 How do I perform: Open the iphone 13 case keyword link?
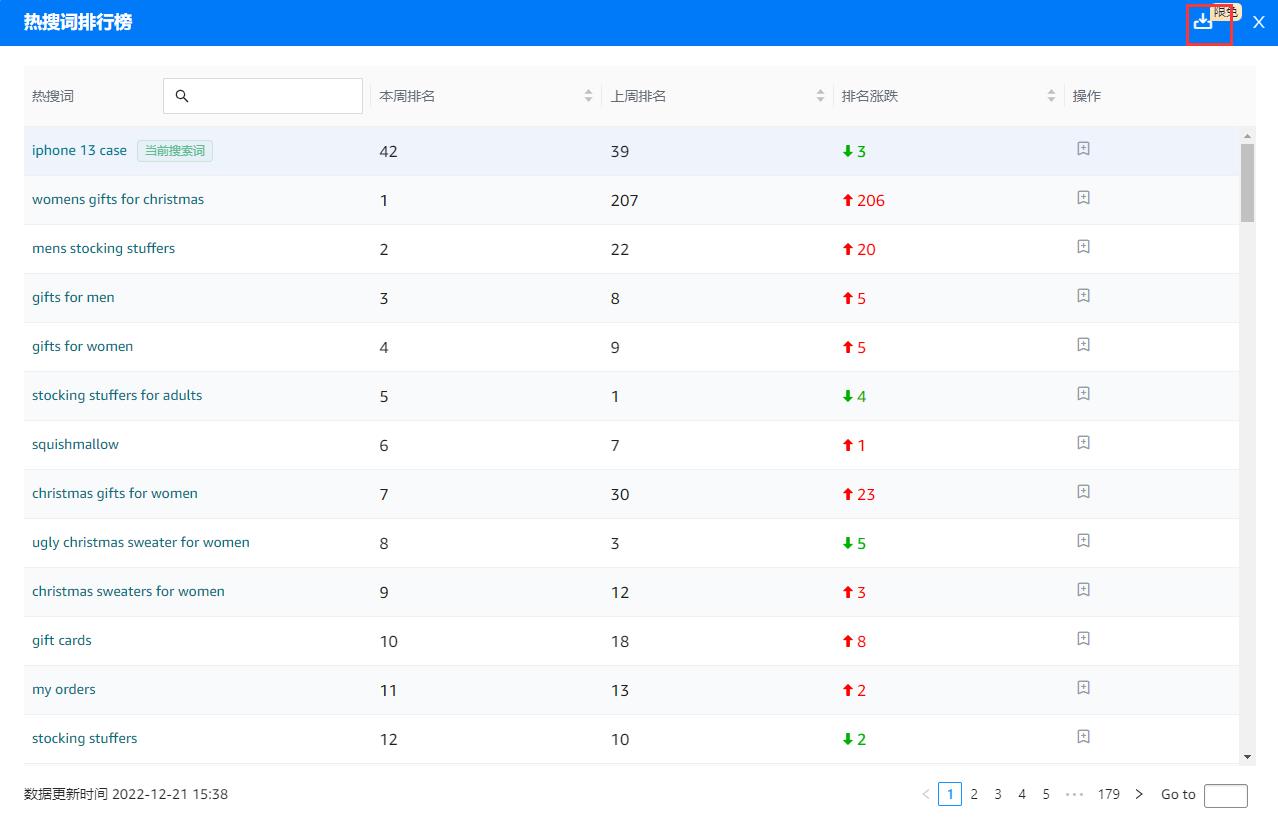pos(79,151)
